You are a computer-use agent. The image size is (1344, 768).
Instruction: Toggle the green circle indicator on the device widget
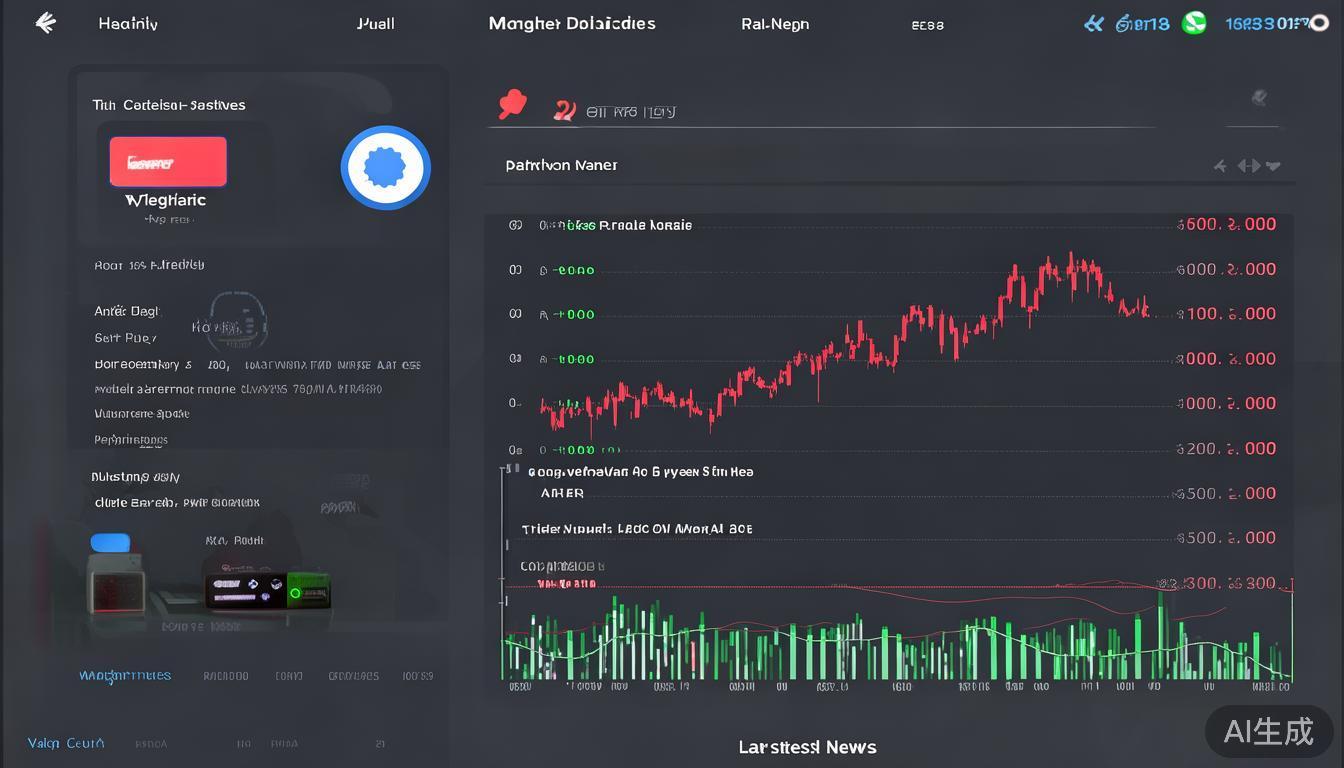[x=295, y=593]
